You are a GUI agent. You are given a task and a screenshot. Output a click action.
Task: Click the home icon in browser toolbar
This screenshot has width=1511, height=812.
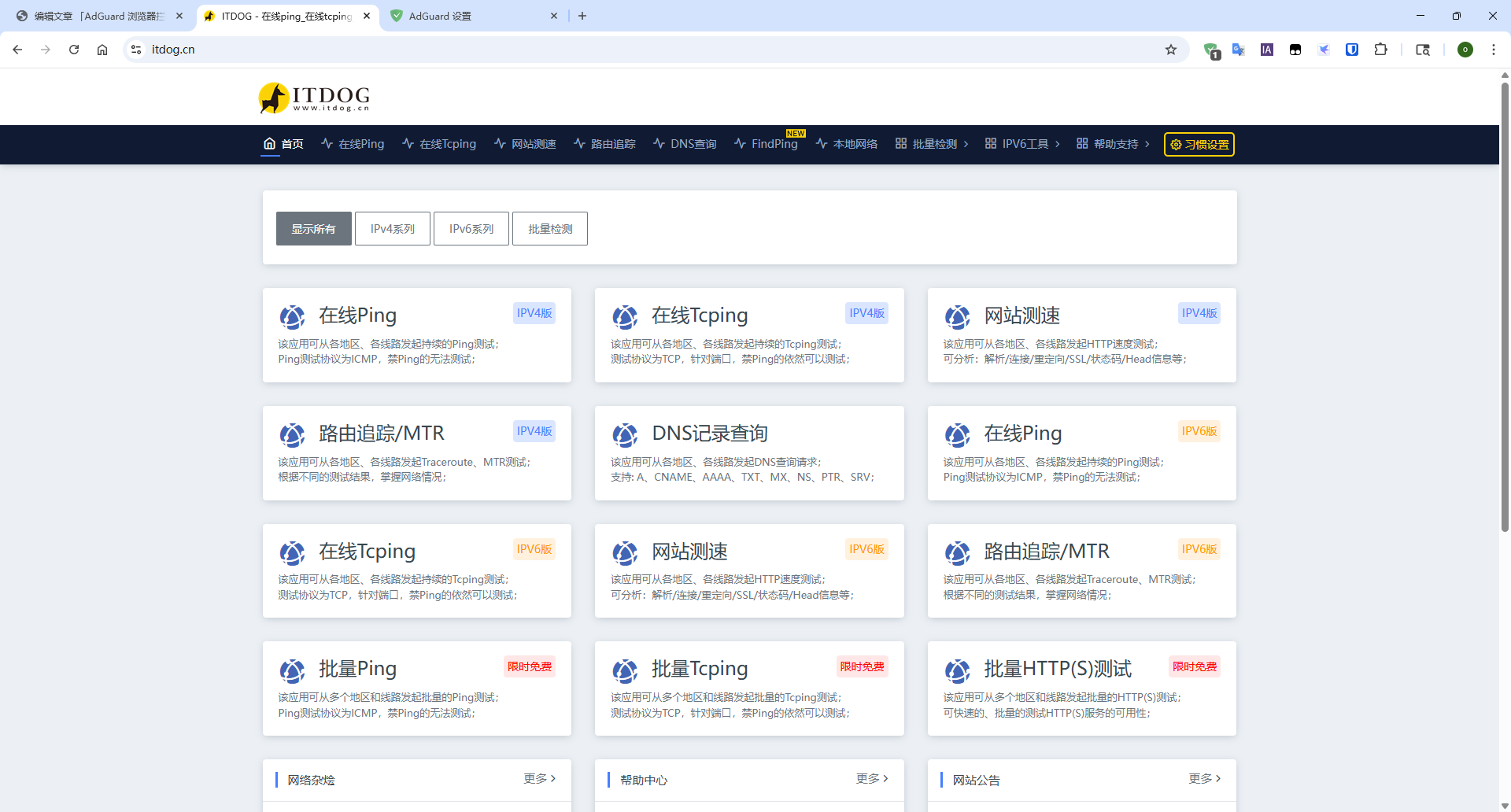coord(102,49)
